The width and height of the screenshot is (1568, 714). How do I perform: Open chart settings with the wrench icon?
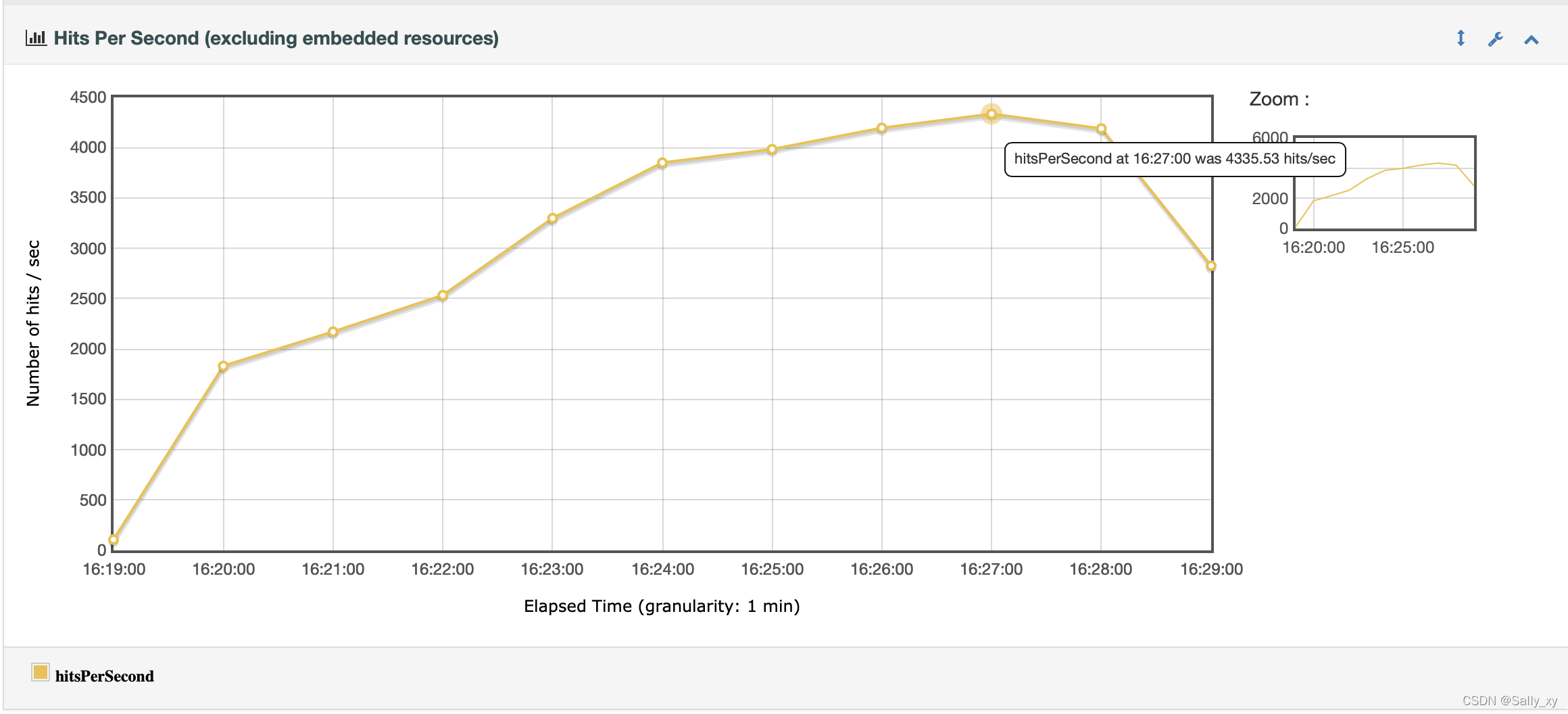[x=1496, y=39]
